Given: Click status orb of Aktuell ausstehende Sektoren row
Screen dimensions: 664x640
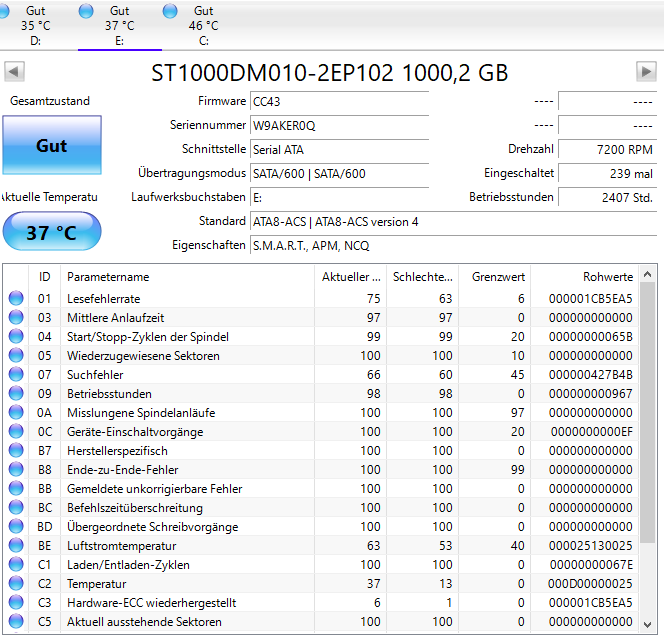Looking at the screenshot, I should point(16,621).
